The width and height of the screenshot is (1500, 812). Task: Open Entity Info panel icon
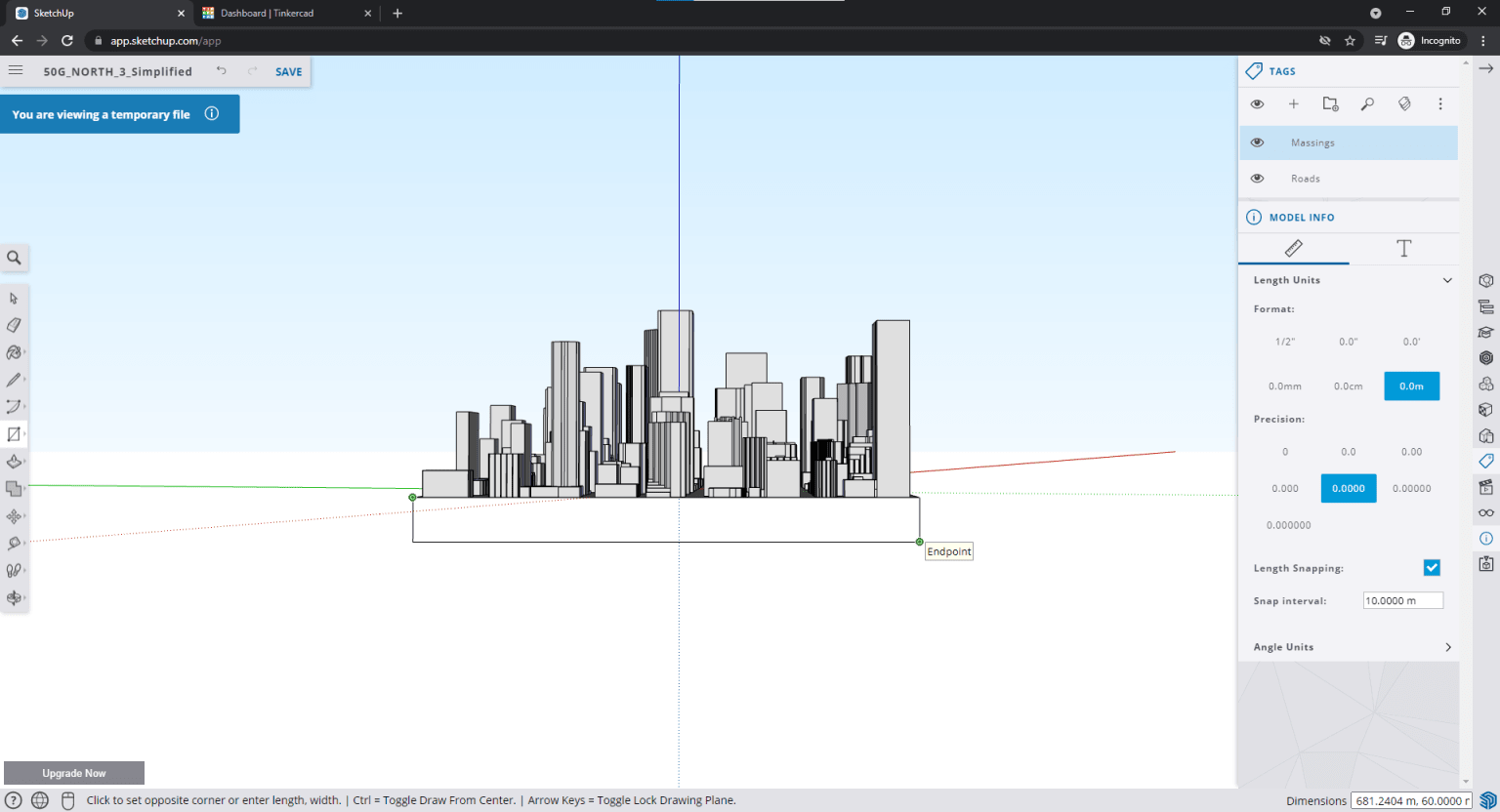[x=1486, y=280]
